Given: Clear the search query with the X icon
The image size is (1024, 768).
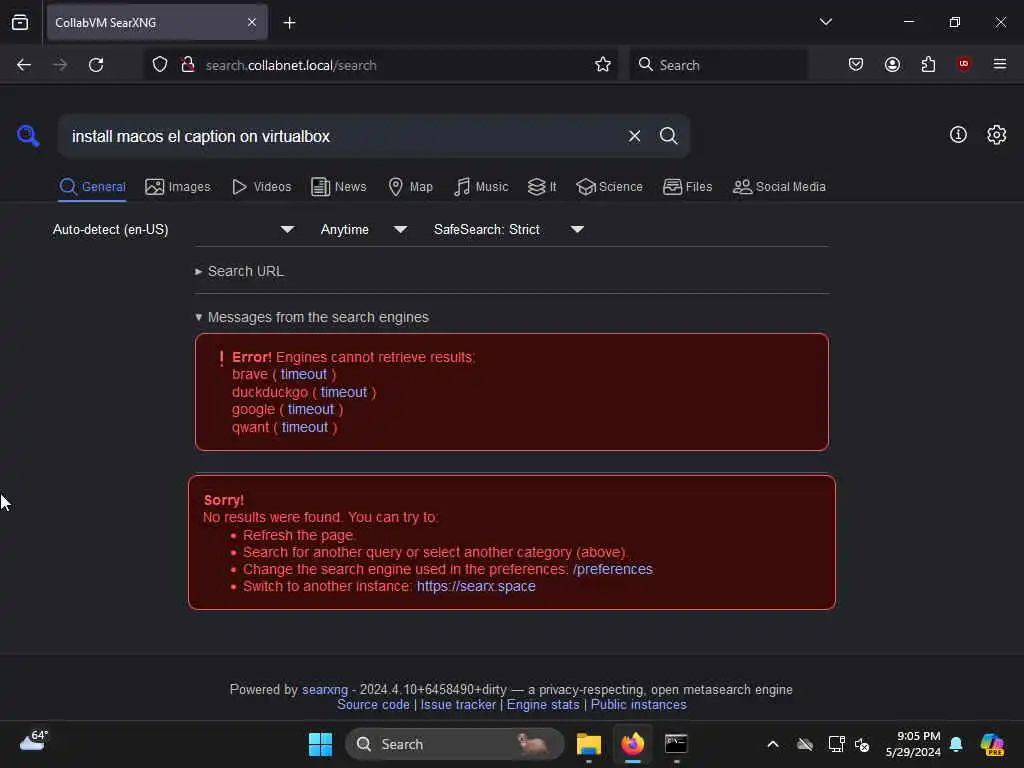Looking at the screenshot, I should tap(634, 136).
